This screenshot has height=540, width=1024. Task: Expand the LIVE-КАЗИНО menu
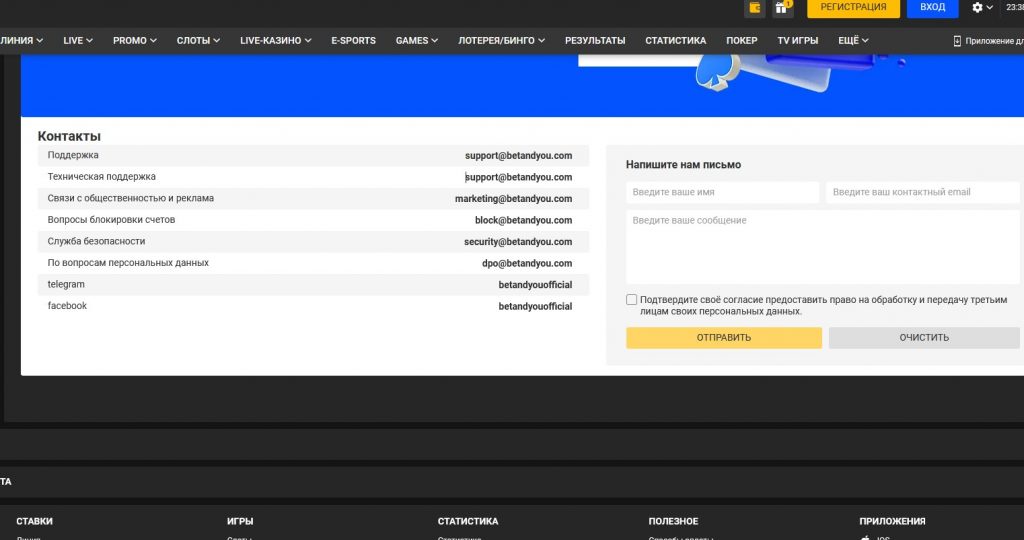pos(275,40)
